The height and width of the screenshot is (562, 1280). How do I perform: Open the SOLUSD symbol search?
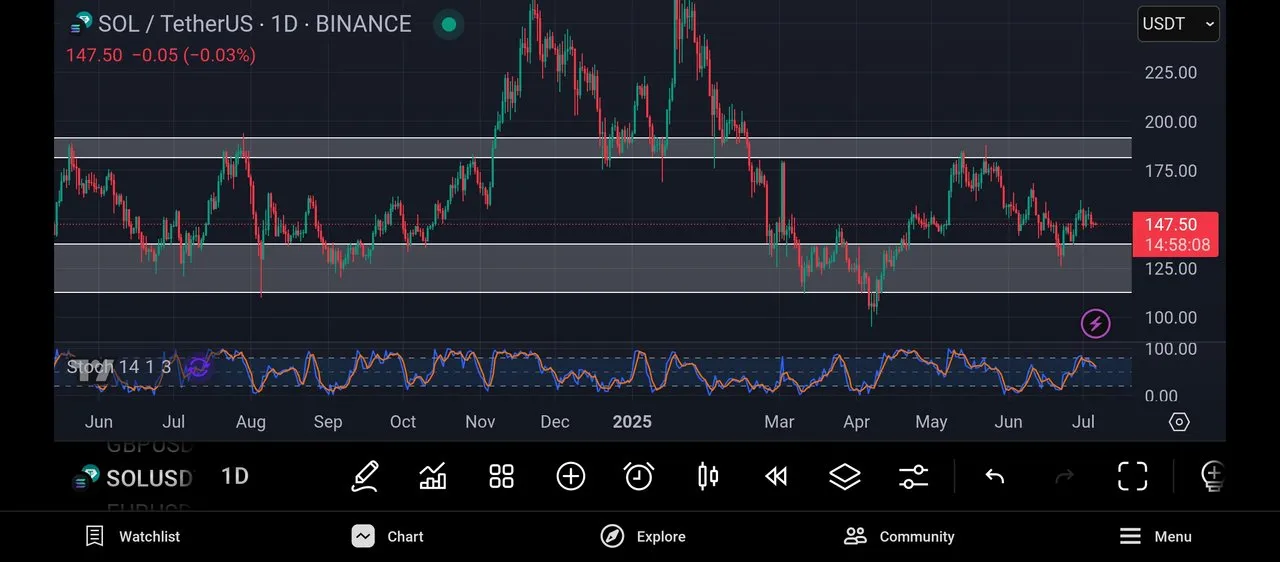[x=132, y=478]
